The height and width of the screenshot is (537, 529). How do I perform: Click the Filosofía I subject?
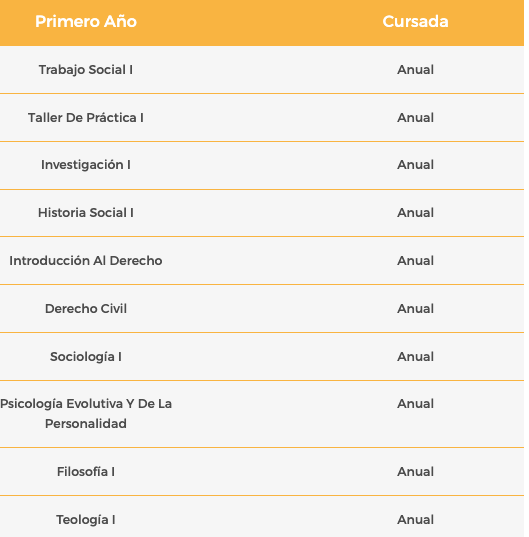pyautogui.click(x=86, y=472)
